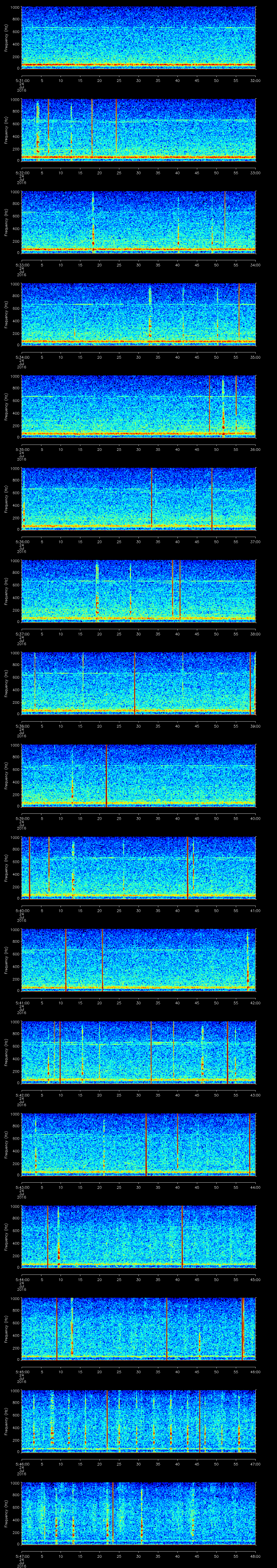Screen dimensions: 277x1568
Task: Click broadband burst near 58s in 5:41:00 panel
Action: point(247,959)
